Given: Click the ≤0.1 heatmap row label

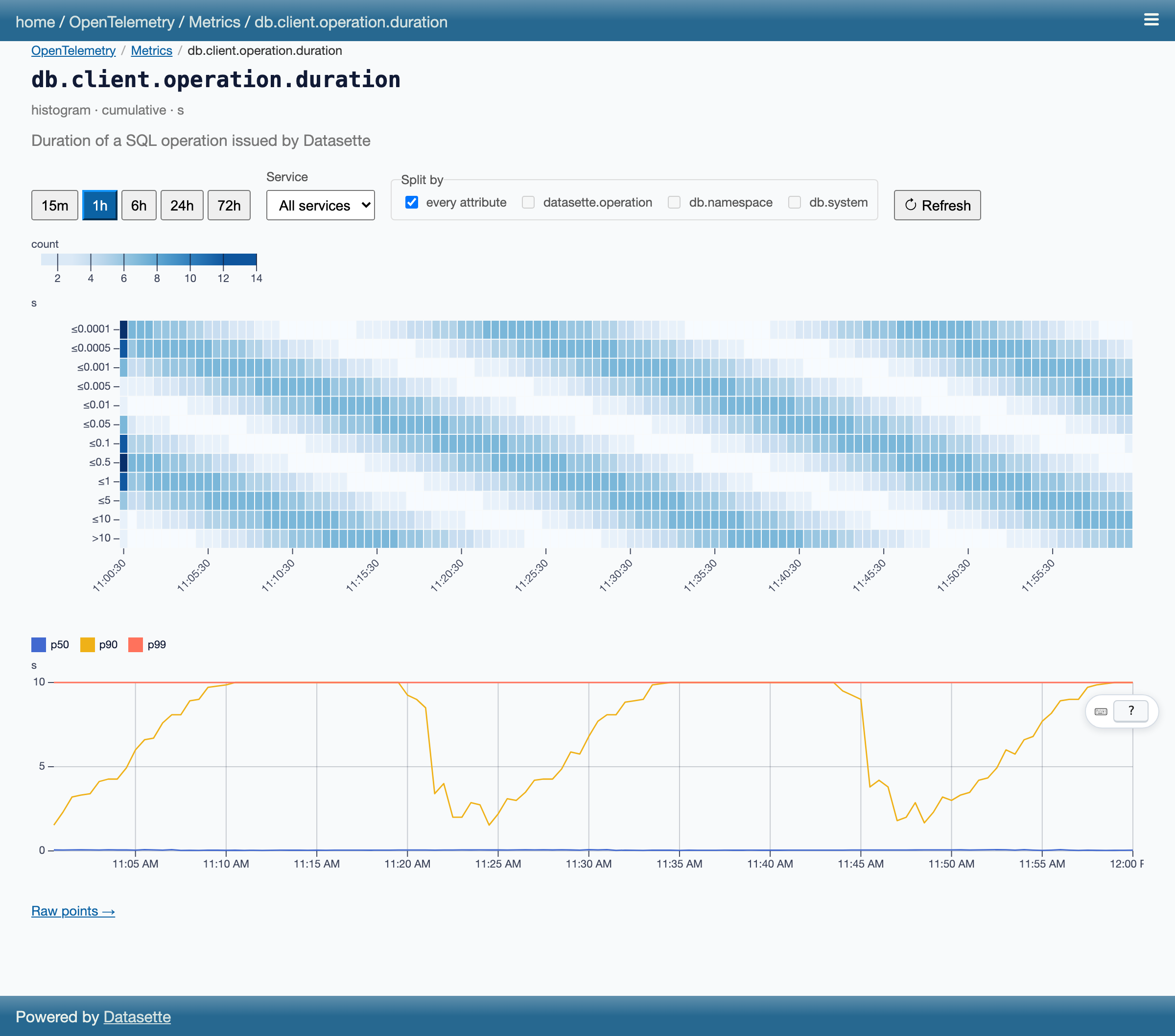Looking at the screenshot, I should [99, 443].
